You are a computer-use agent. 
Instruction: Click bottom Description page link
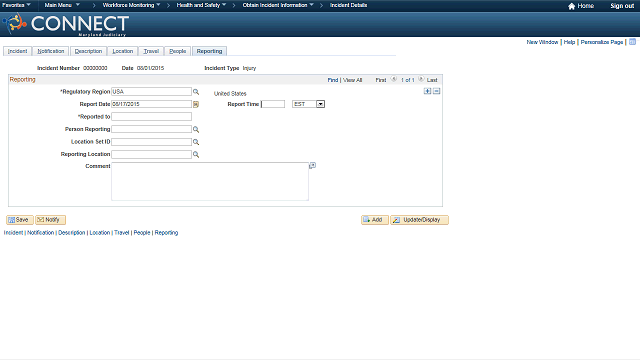click(x=71, y=233)
